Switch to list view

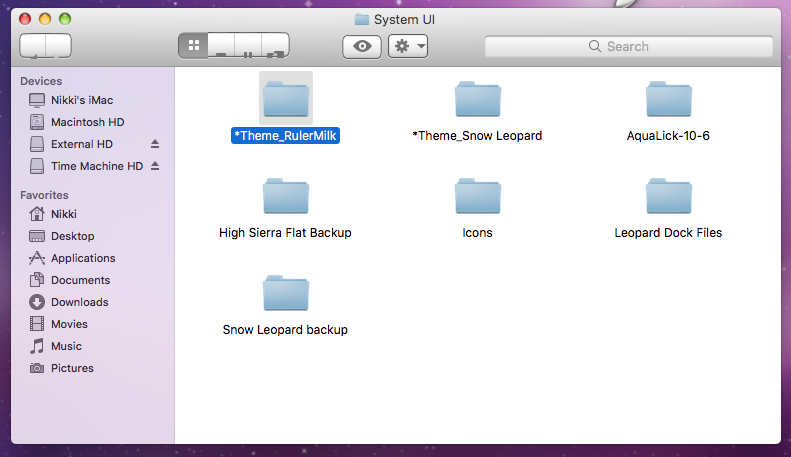pos(221,46)
